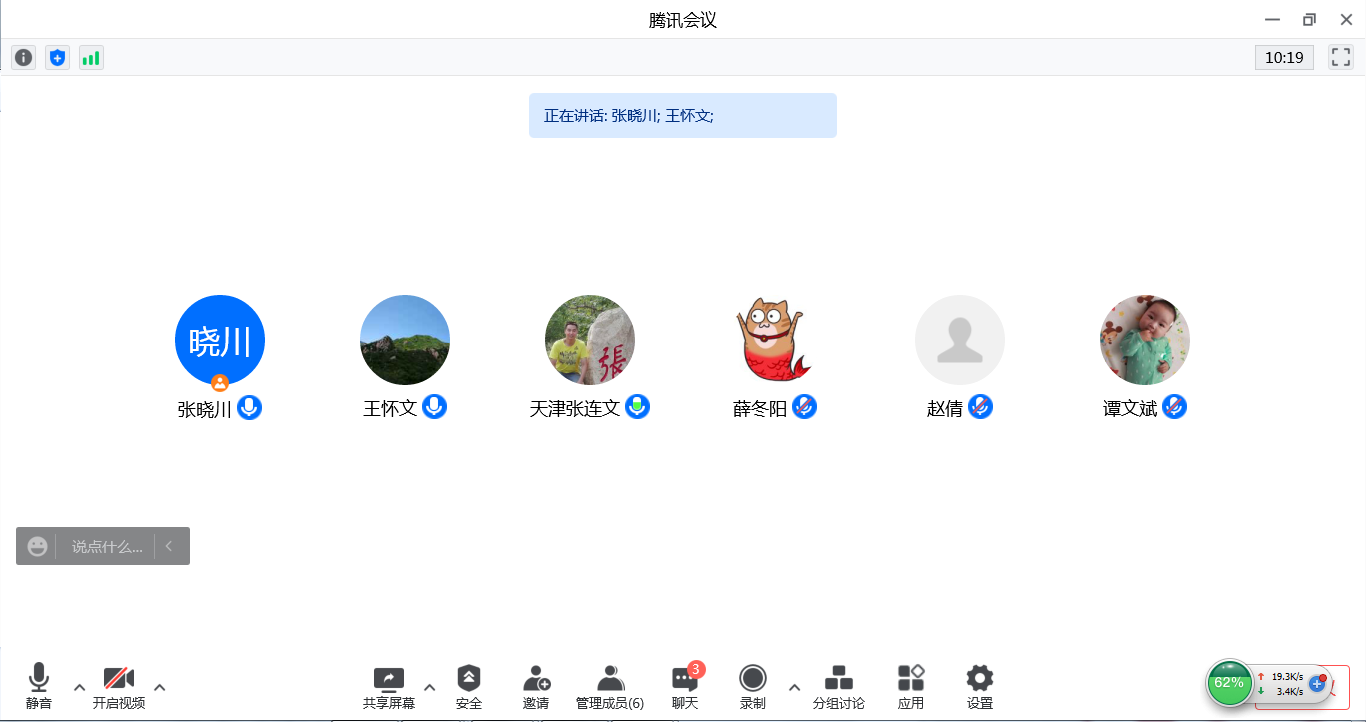Open the 应用 apps panel
The height and width of the screenshot is (722, 1366).
click(x=911, y=685)
